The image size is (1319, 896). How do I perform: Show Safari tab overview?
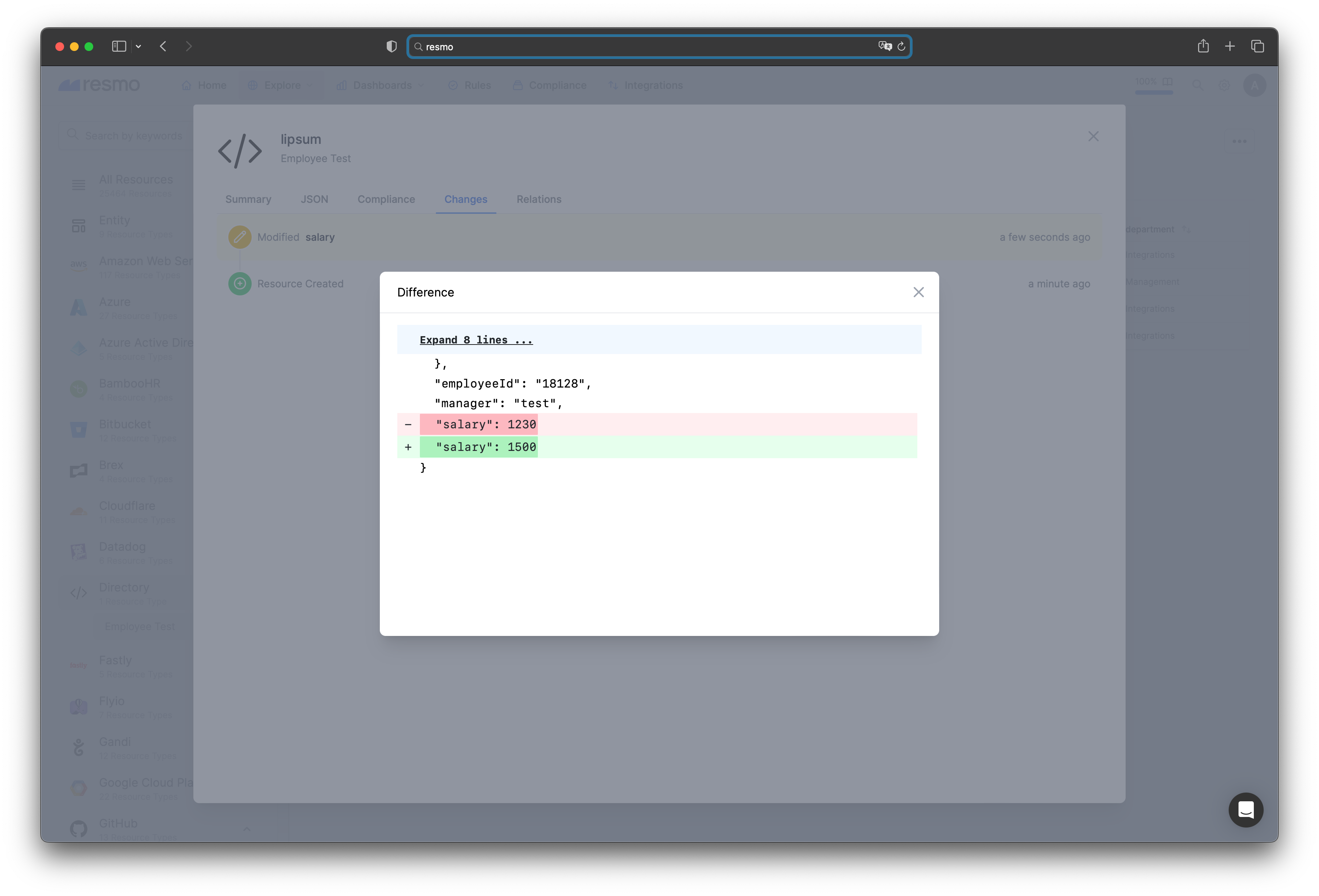1257,47
